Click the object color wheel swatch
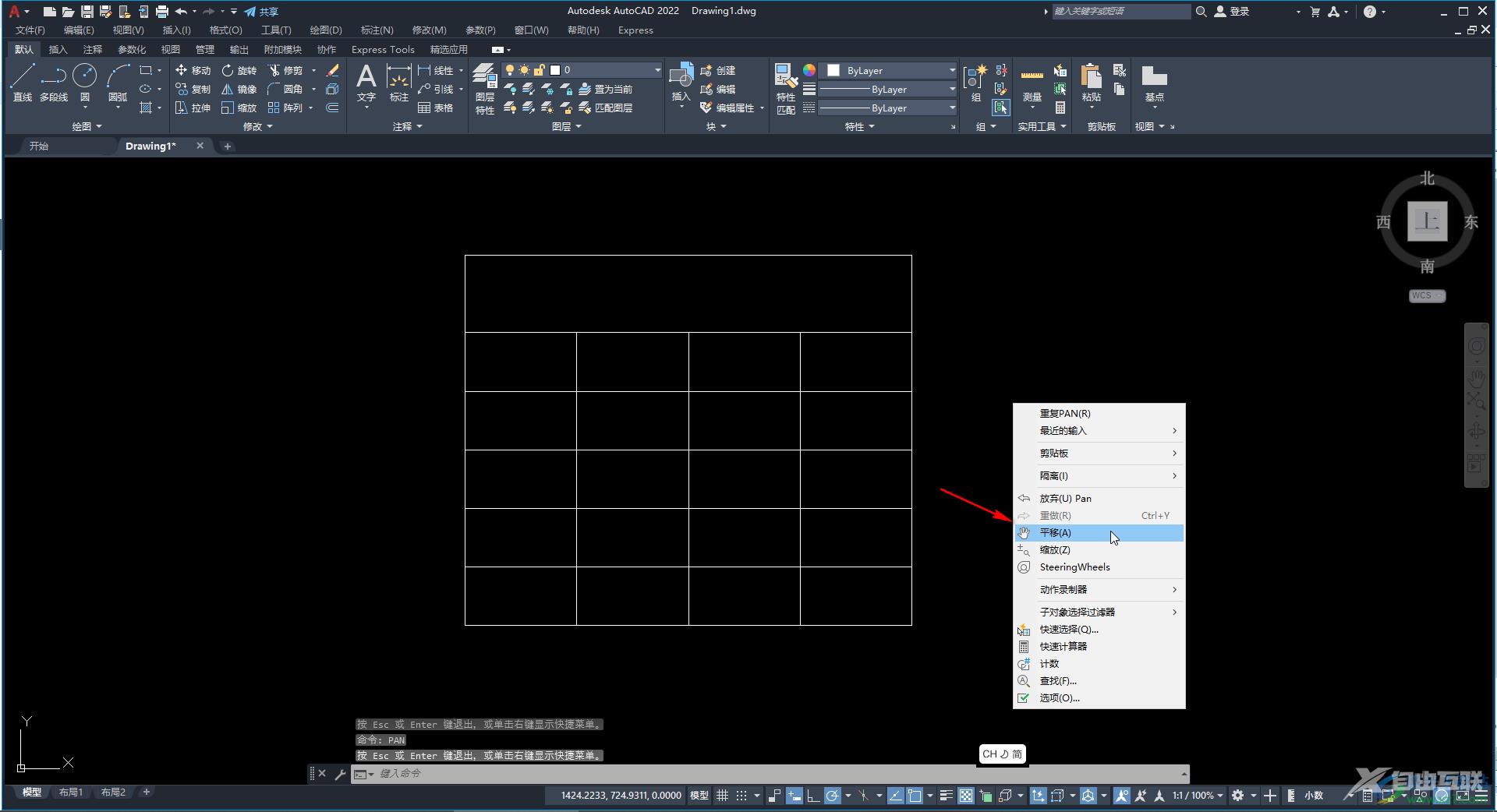The width and height of the screenshot is (1497, 812). (809, 70)
